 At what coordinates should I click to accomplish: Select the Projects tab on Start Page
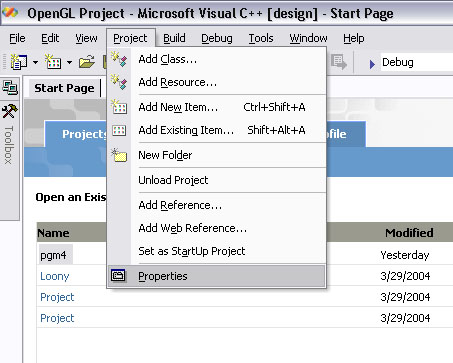click(x=75, y=134)
